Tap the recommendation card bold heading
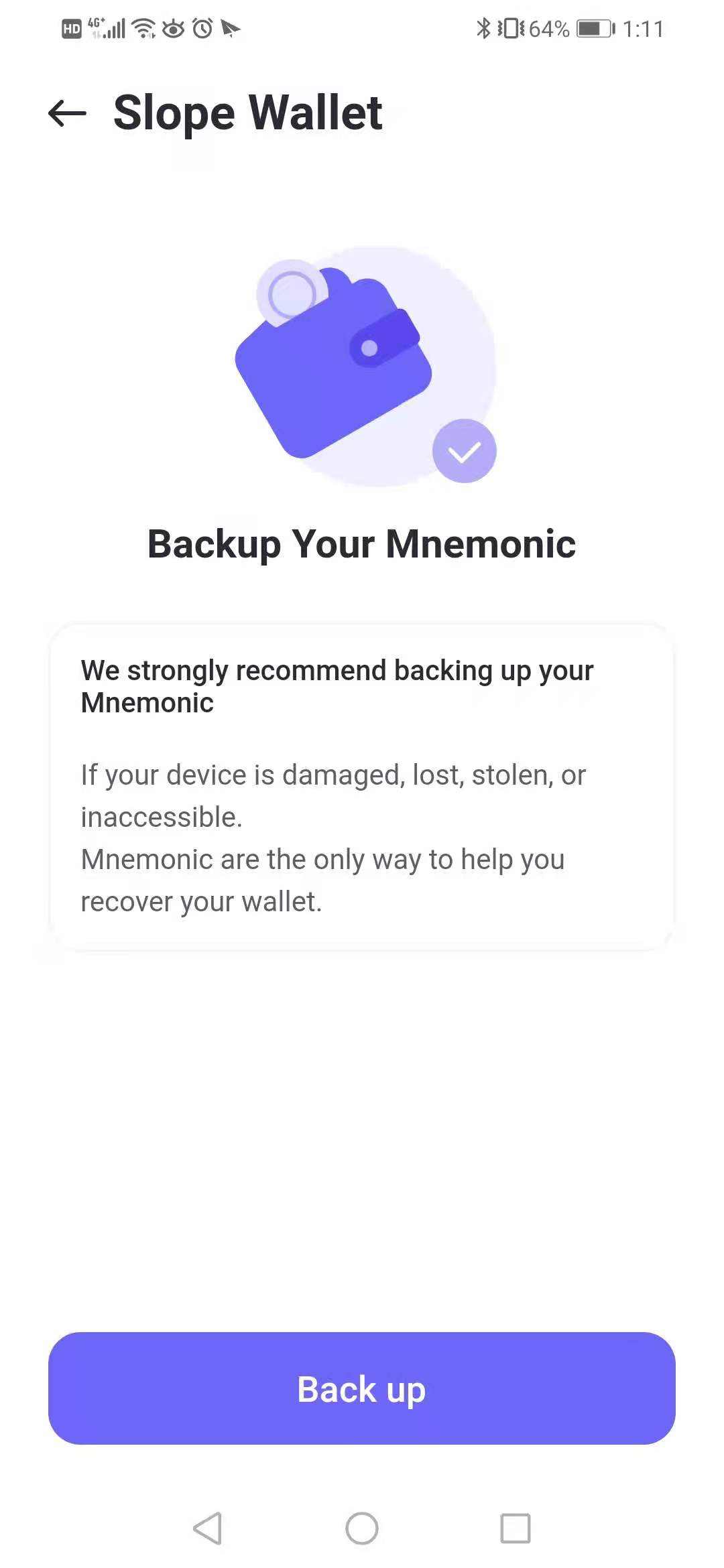The image size is (724, 1568). coord(337,686)
